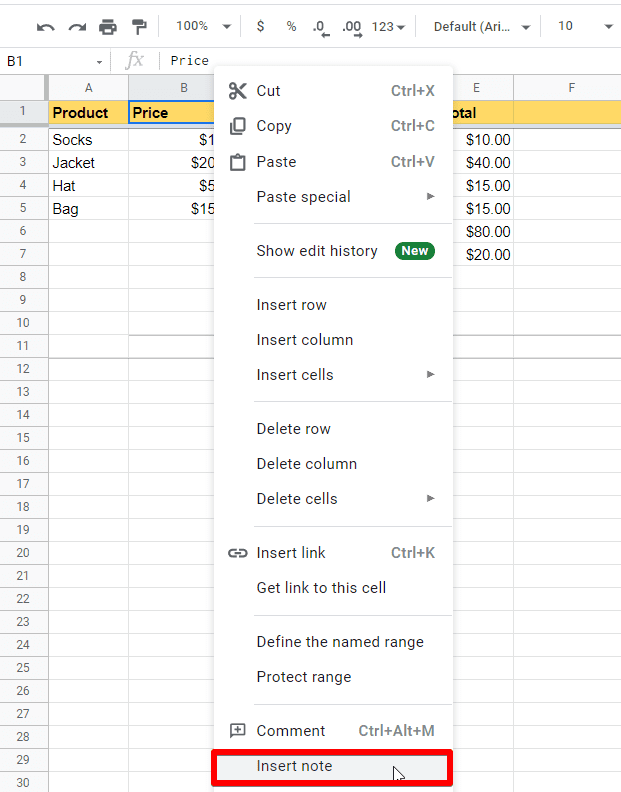The height and width of the screenshot is (792, 621).
Task: Expand the Delete cells submenu
Action: point(333,499)
